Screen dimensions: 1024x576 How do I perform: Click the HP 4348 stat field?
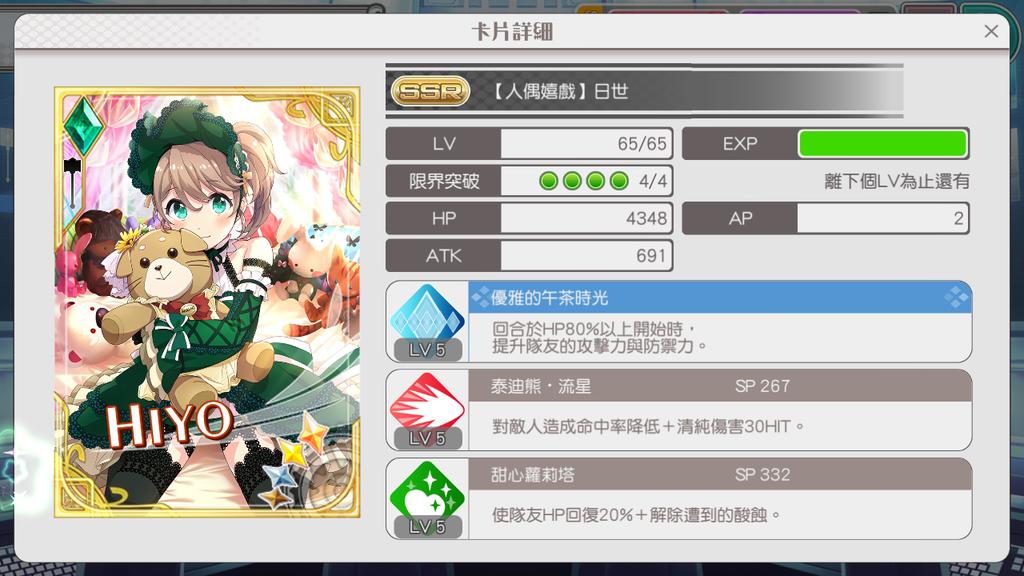[529, 218]
